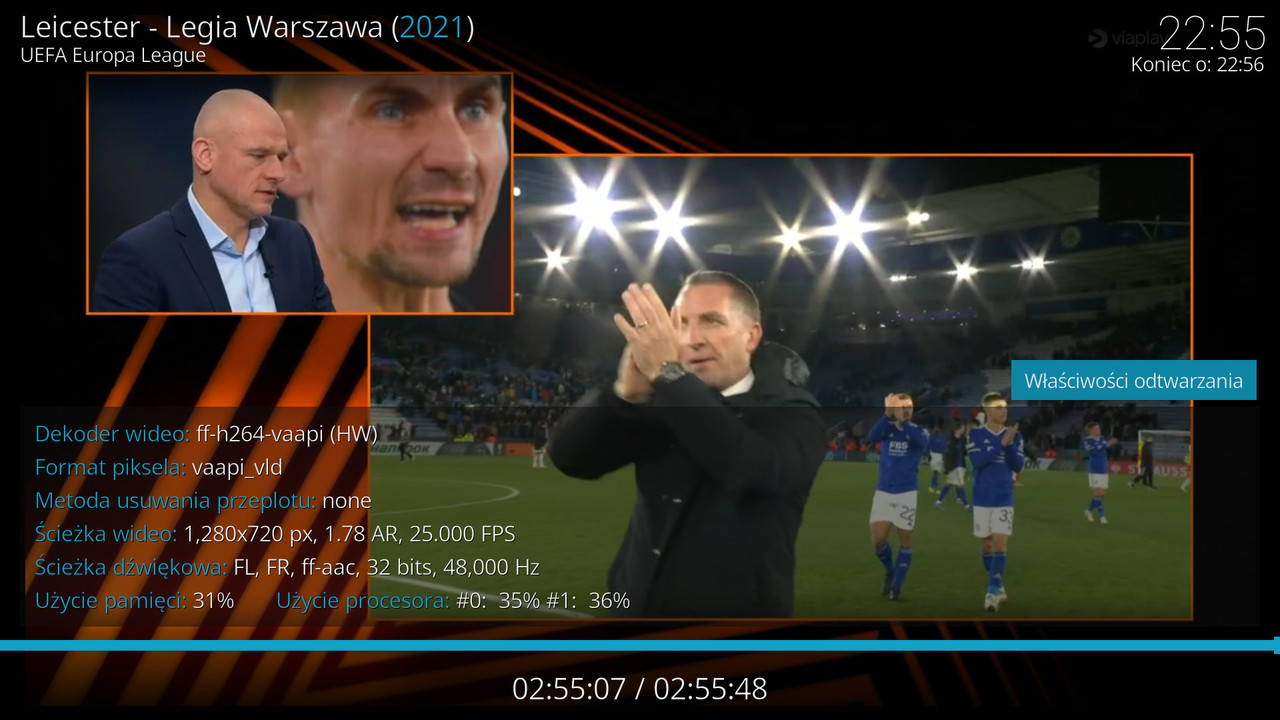Click the start of the blue seek bar

(4, 645)
